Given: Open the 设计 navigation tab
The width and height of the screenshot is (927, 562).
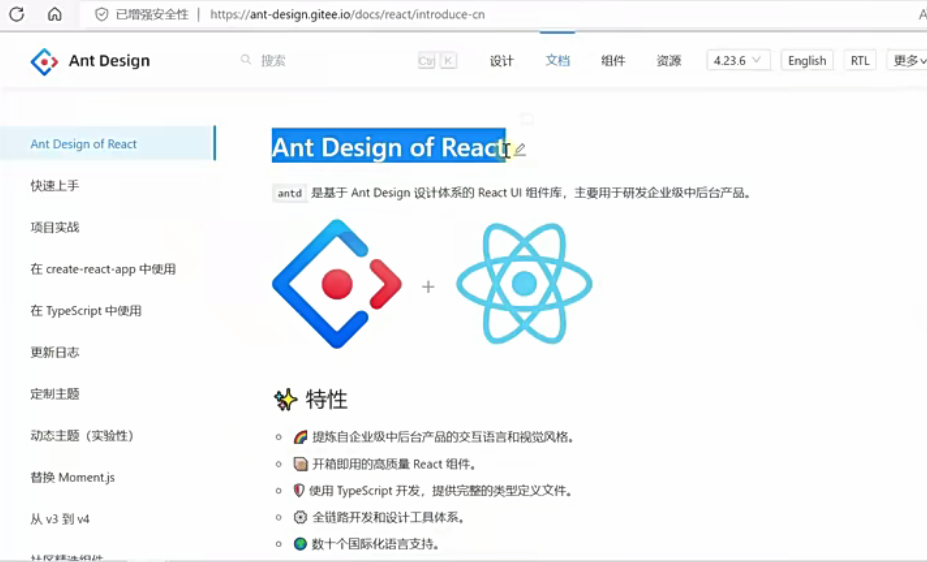Looking at the screenshot, I should pyautogui.click(x=501, y=60).
